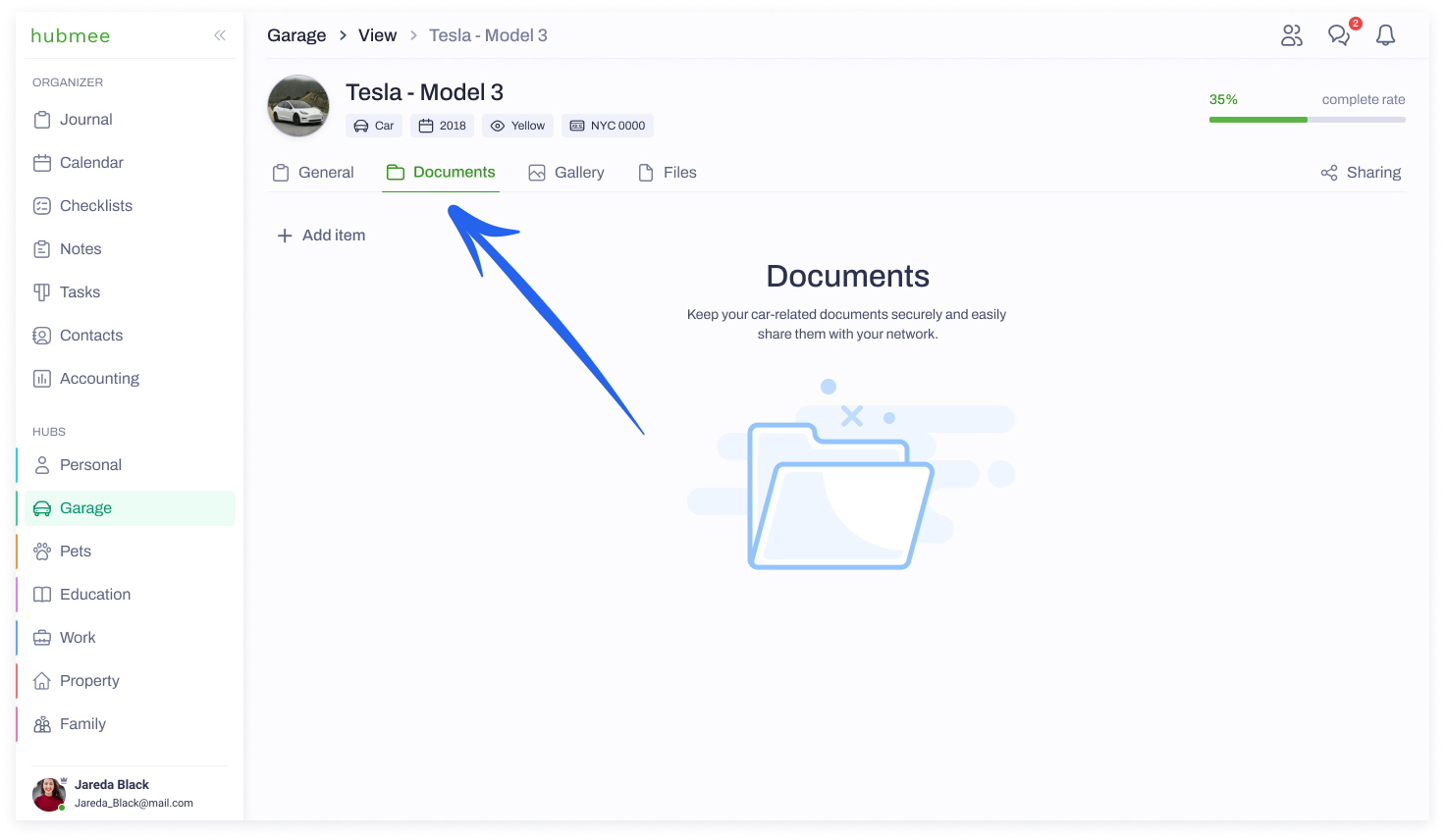This screenshot has width=1445, height=840.
Task: Open chat messages with 2 unread
Action: point(1339,35)
